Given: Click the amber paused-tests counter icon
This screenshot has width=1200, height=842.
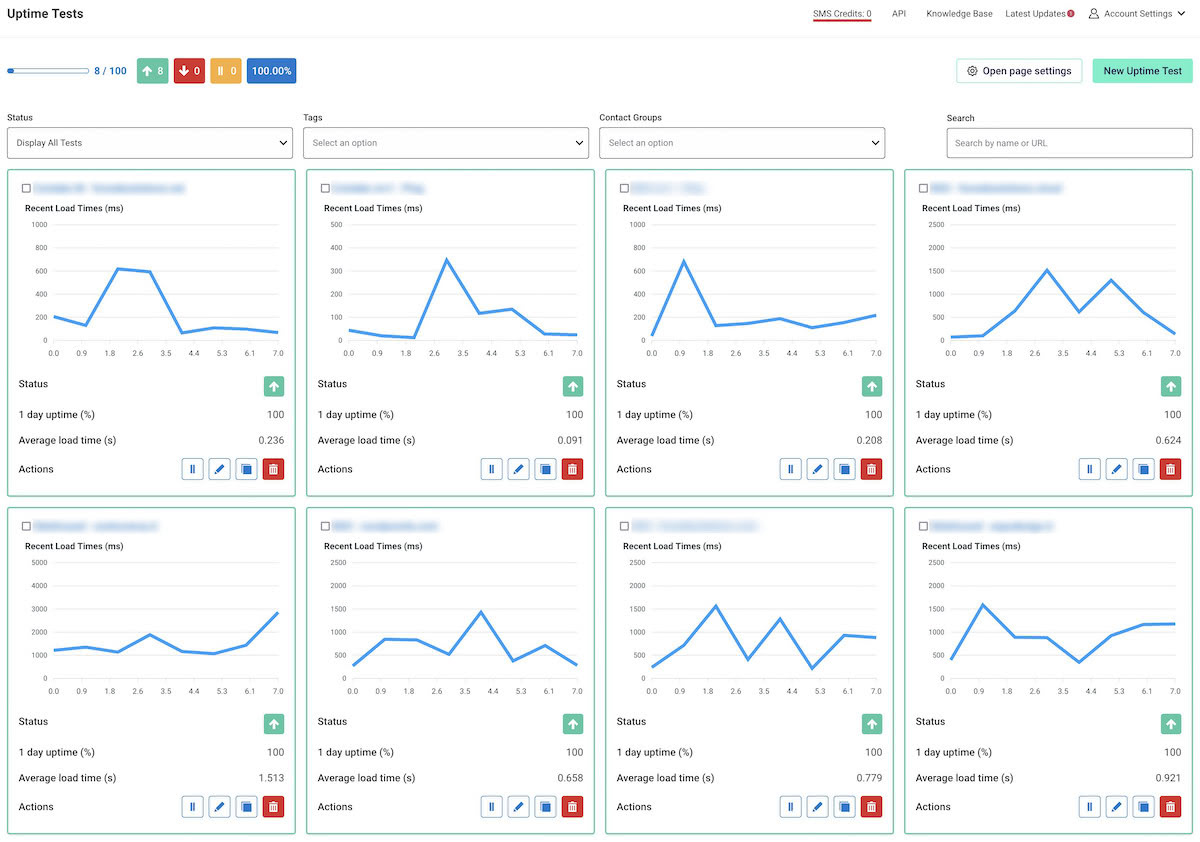Looking at the screenshot, I should (x=225, y=70).
